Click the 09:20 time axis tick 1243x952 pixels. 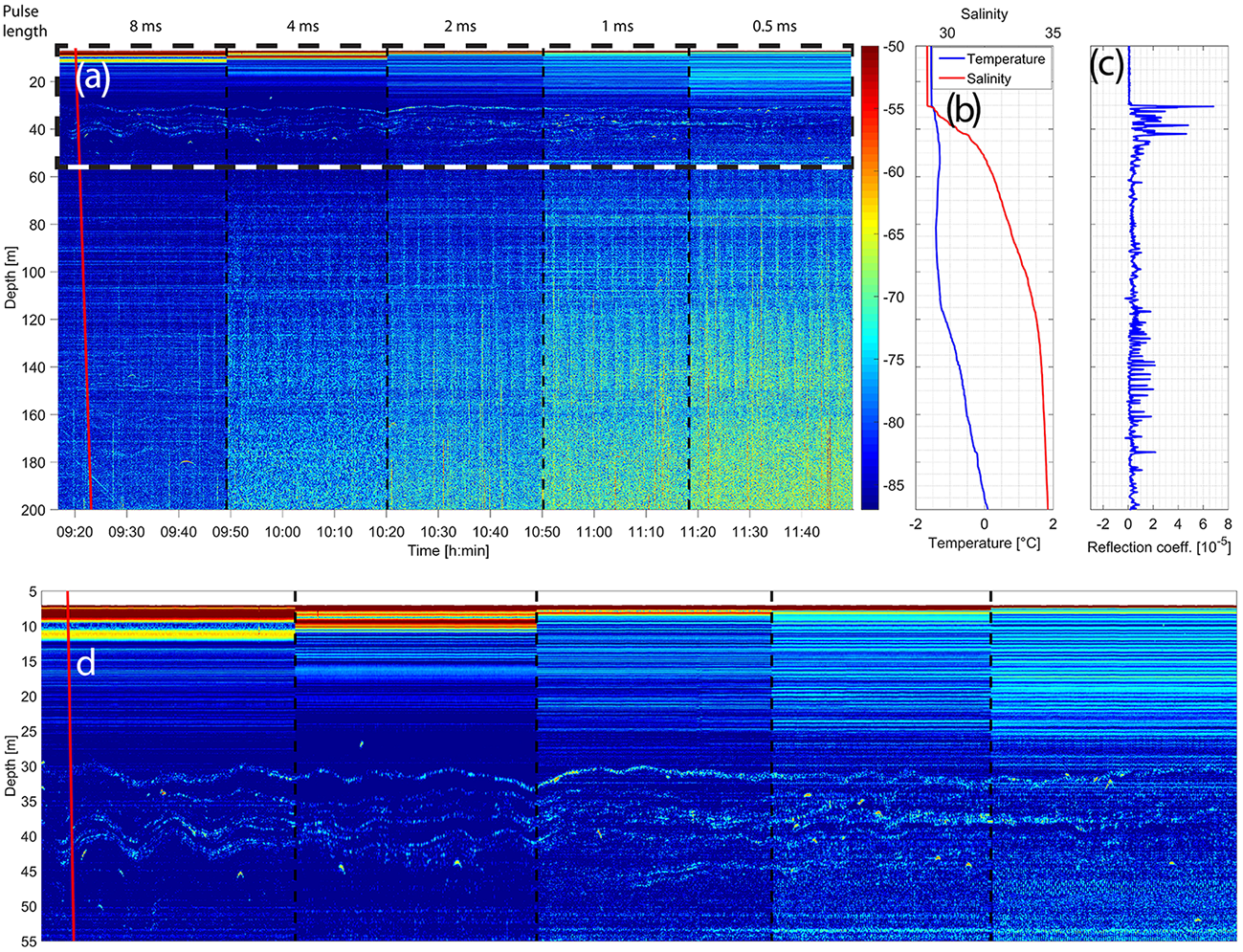coord(75,532)
